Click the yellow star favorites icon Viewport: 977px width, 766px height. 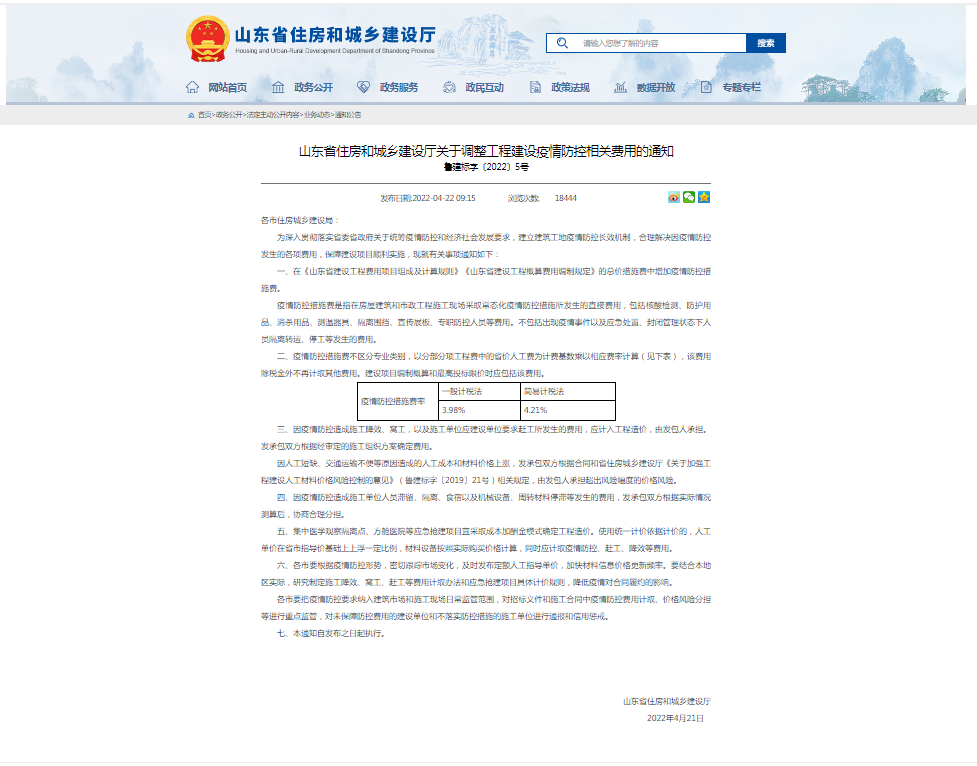[704, 197]
